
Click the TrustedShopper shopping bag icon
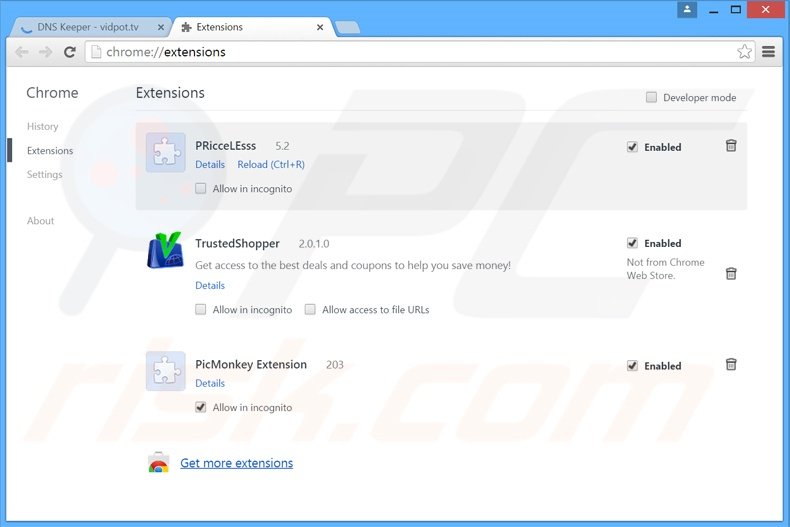[x=165, y=250]
